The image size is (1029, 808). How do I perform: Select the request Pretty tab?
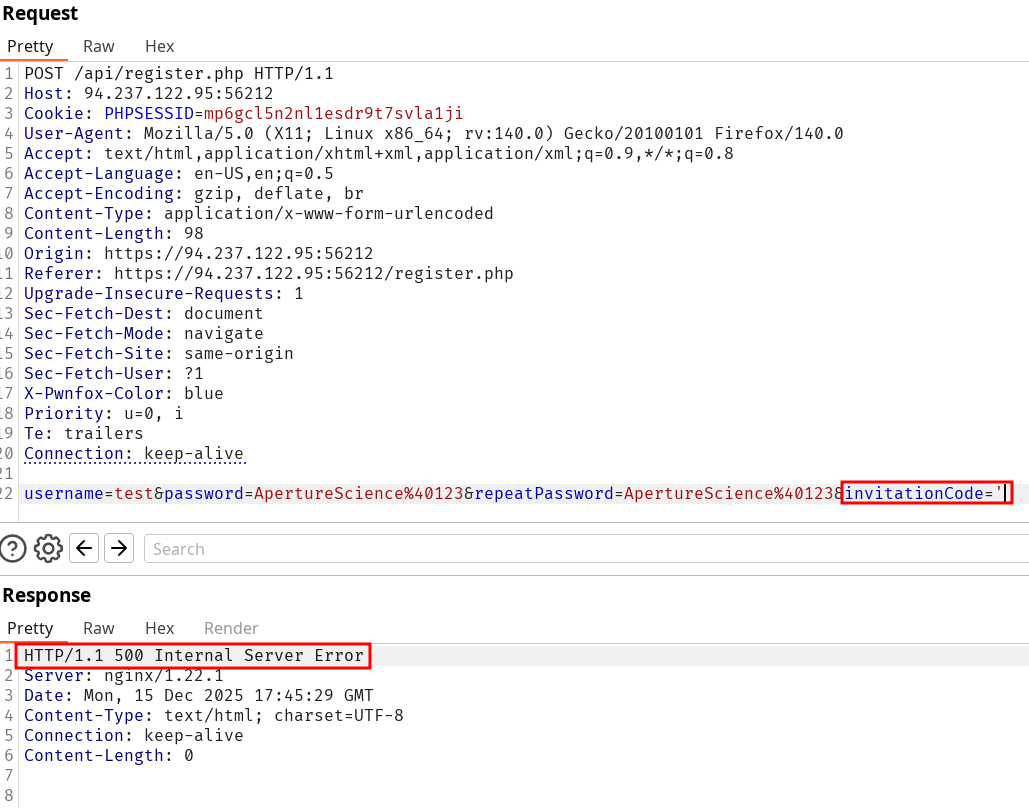tap(30, 46)
